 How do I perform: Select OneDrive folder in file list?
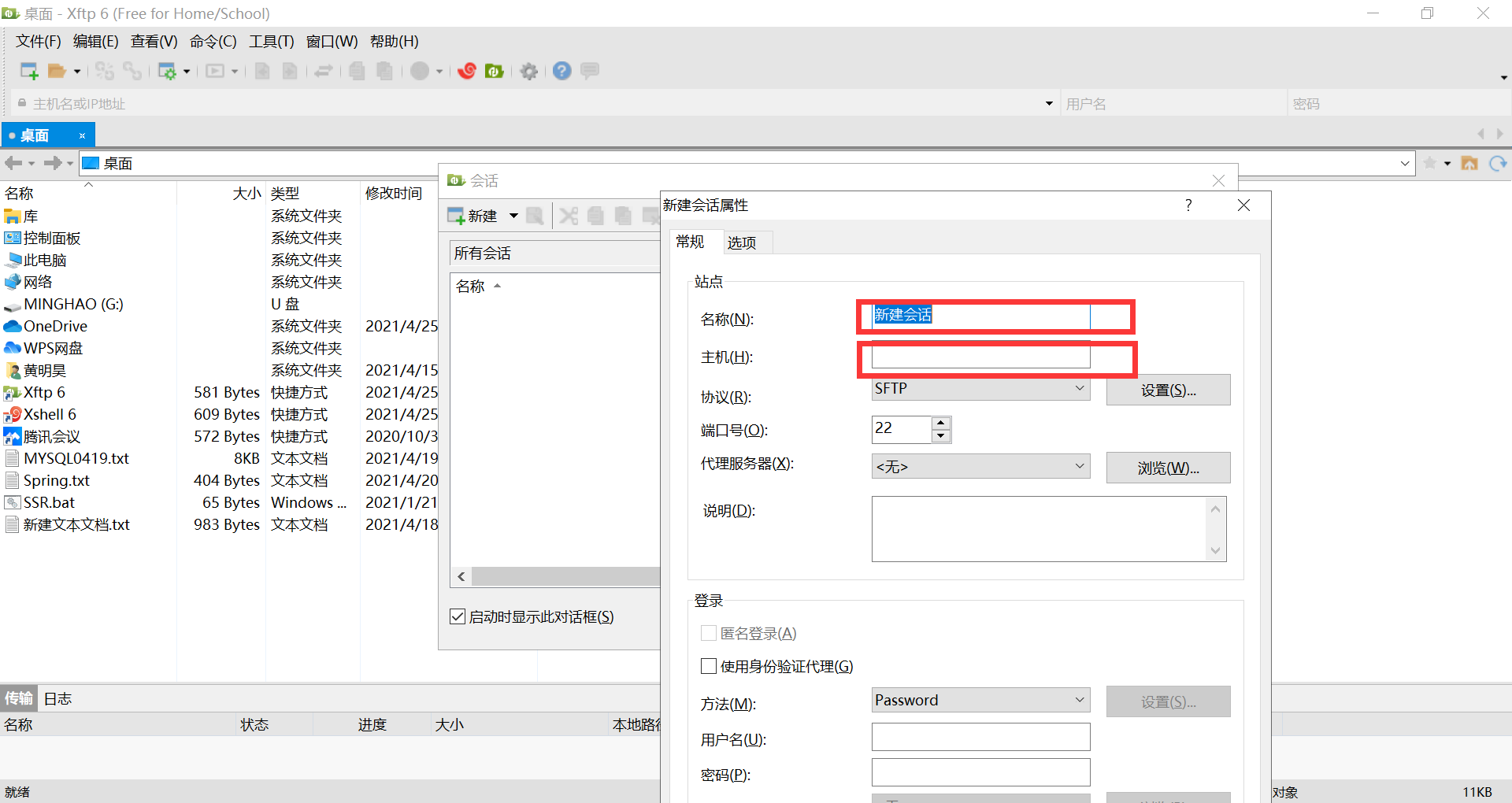coord(55,326)
